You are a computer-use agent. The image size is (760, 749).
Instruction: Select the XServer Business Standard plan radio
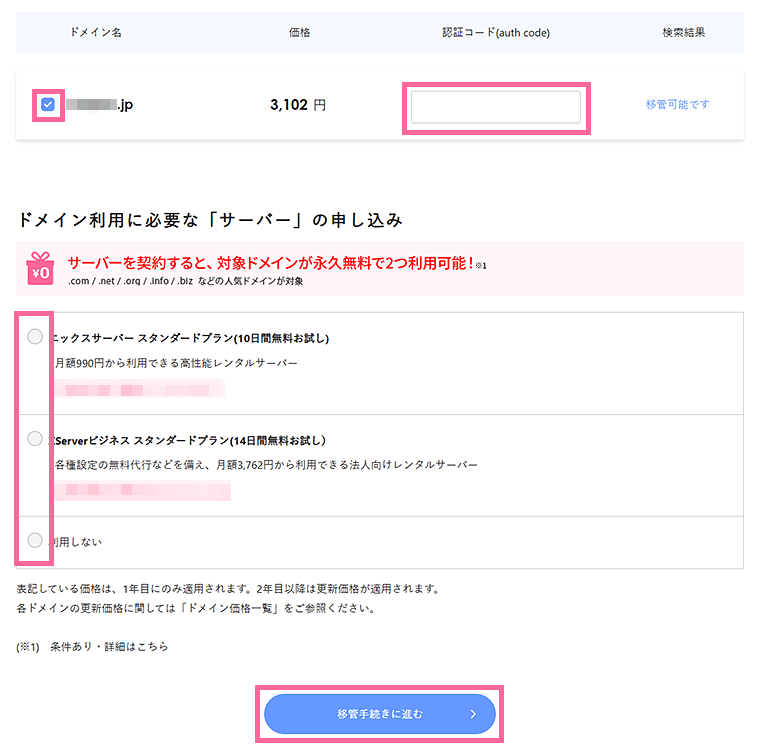pyautogui.click(x=35, y=438)
